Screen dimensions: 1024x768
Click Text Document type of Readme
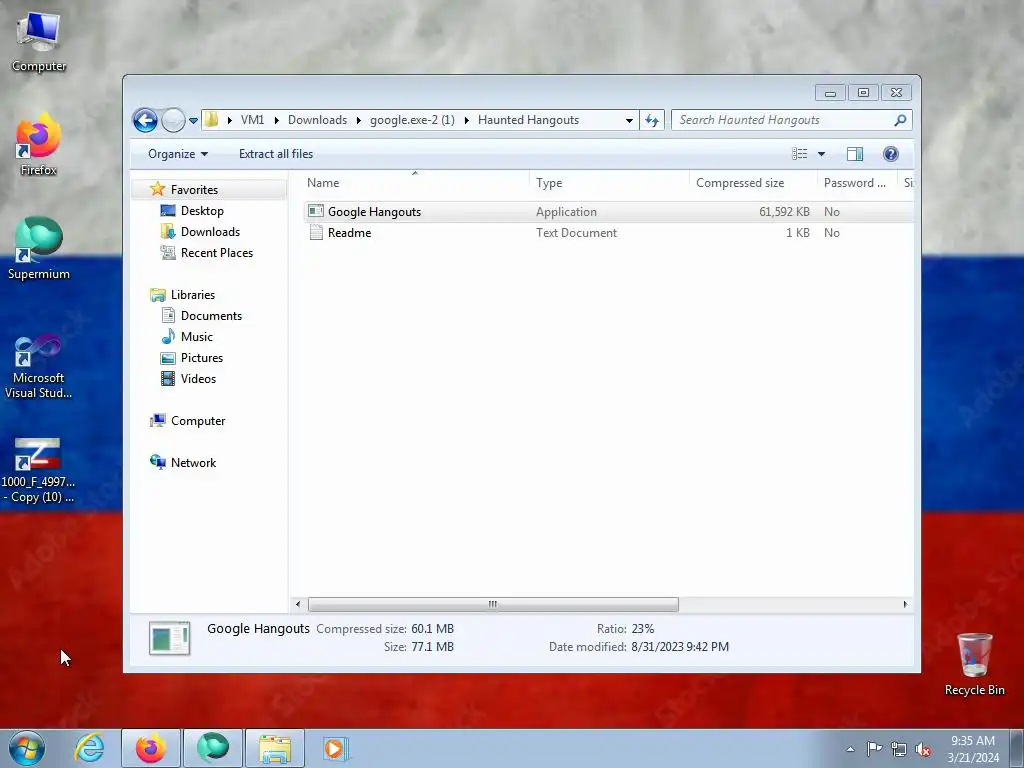pos(576,232)
